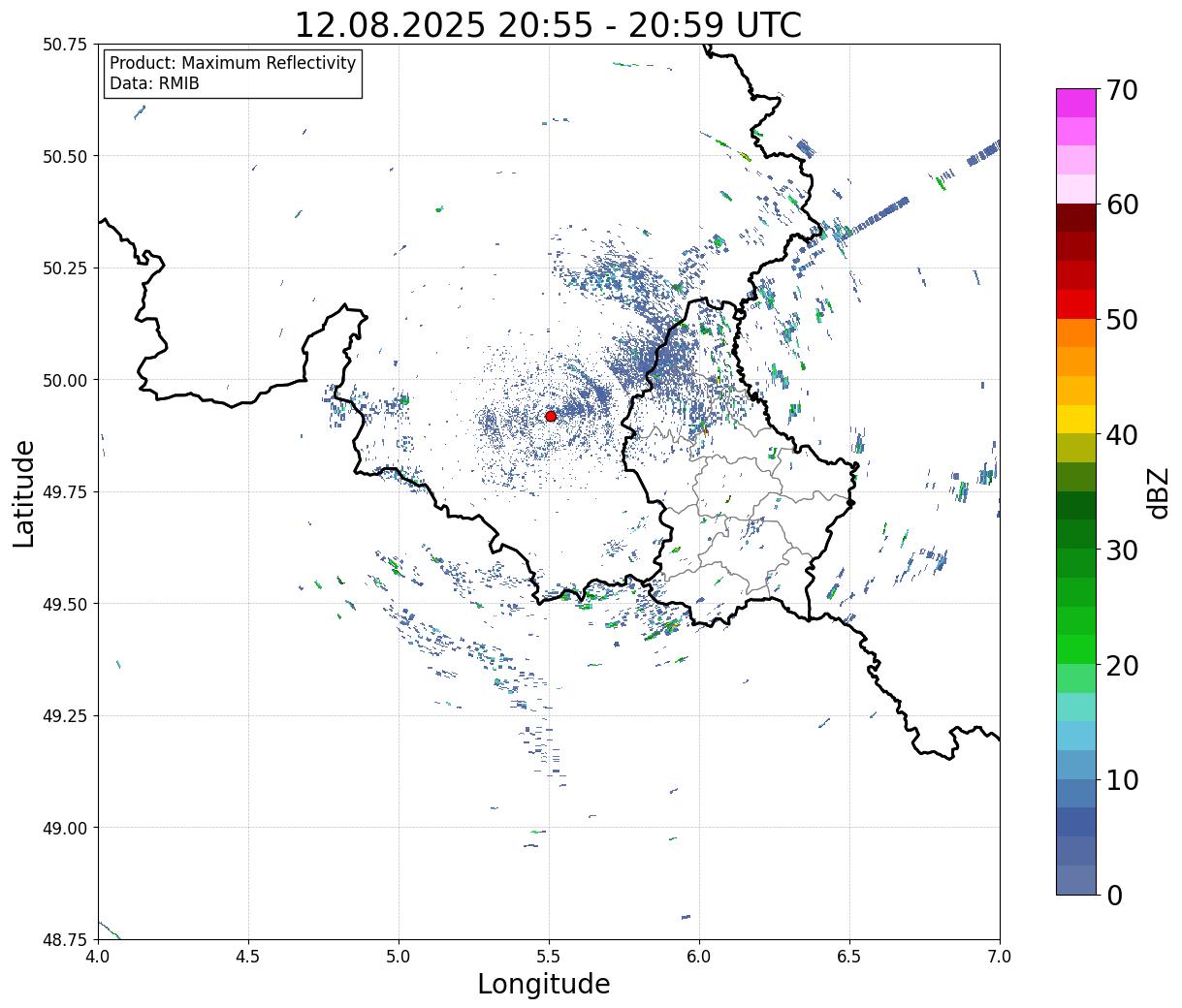
Task: Click the latitude tick label 50.50
Action: tap(65, 156)
